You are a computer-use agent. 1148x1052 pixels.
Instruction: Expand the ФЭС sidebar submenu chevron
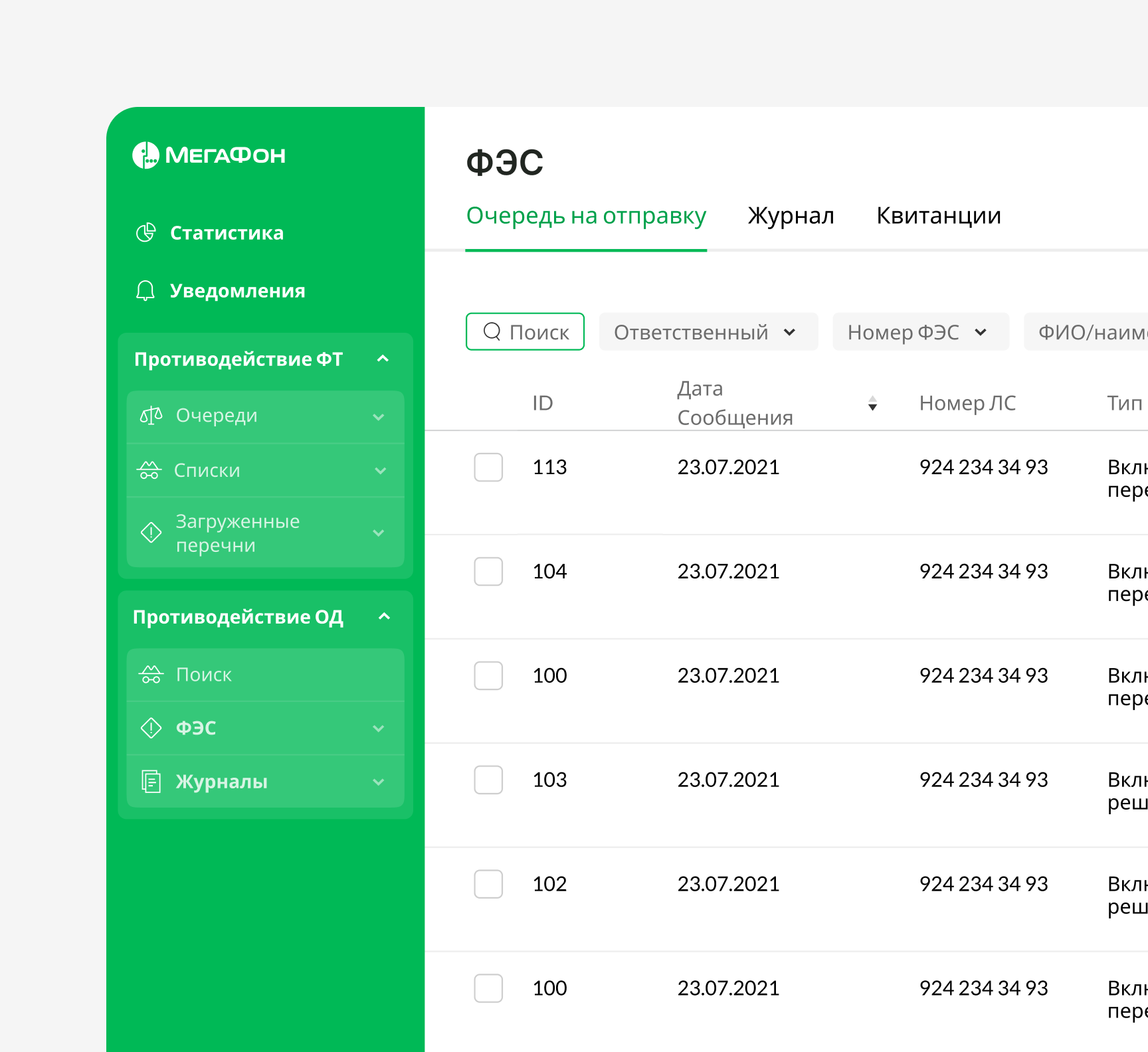coord(379,729)
